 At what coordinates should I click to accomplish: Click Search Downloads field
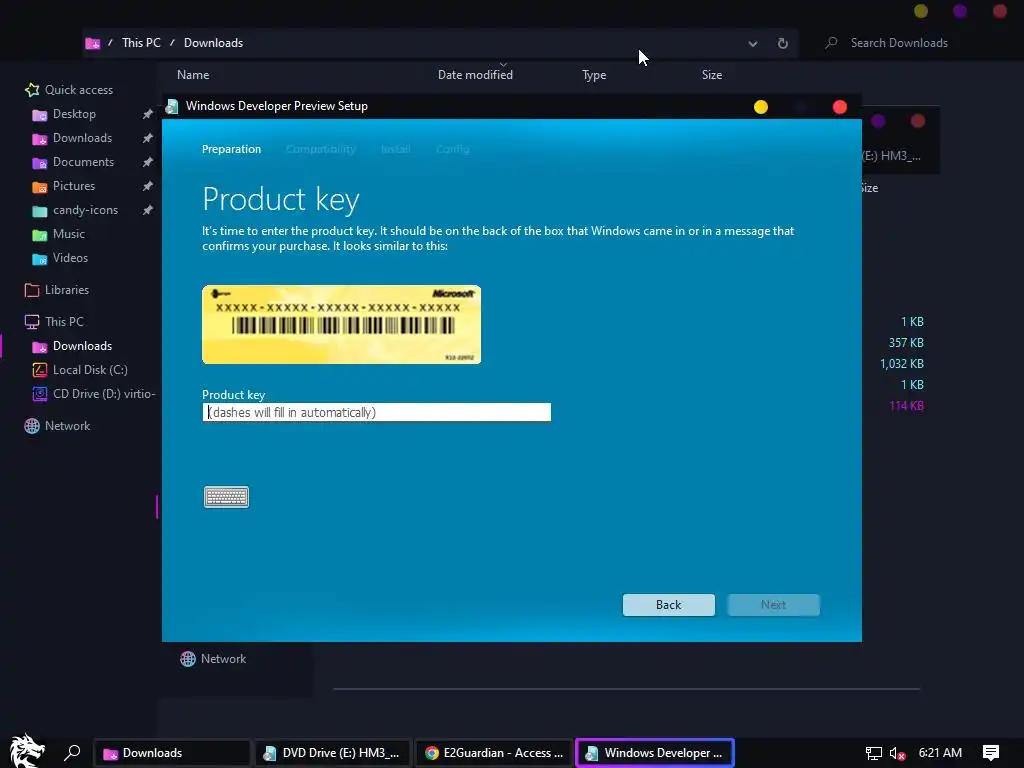point(899,42)
